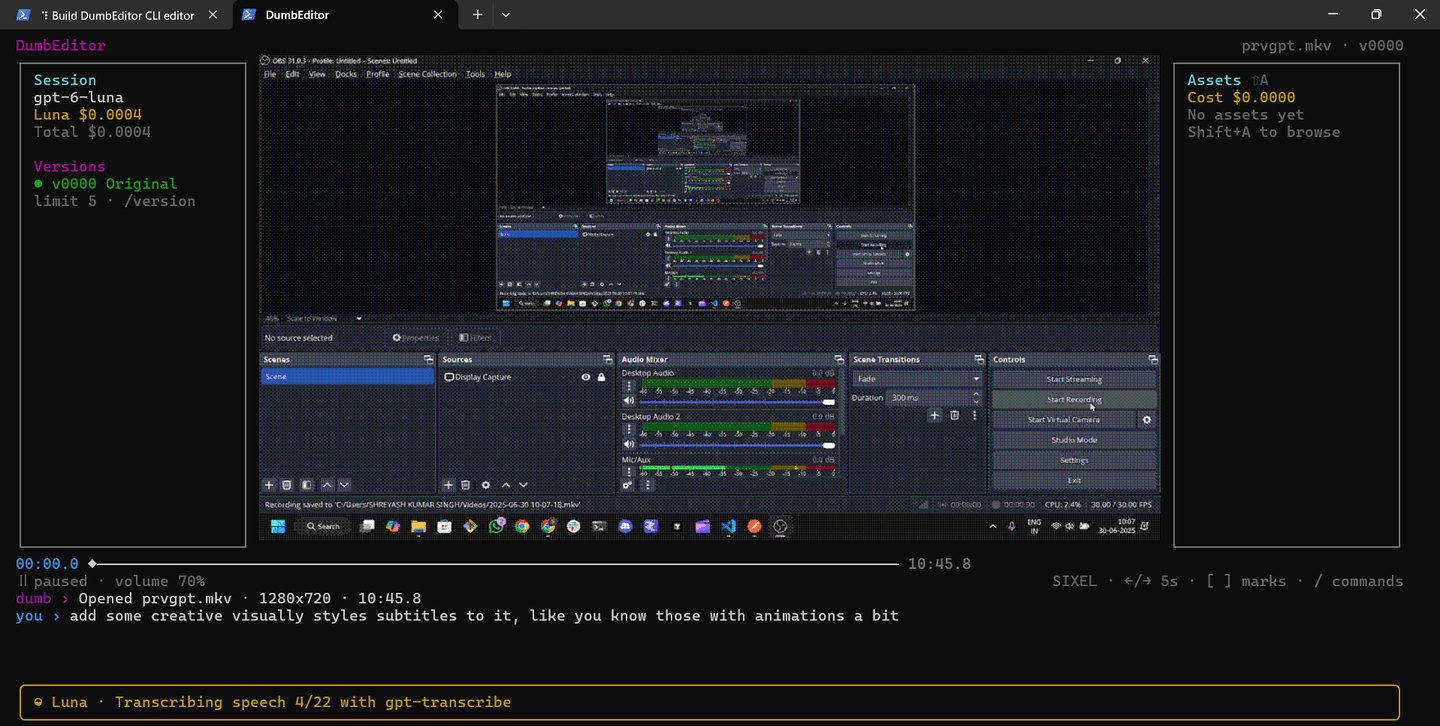1440x726 pixels.
Task: Click the Start Virtual Camera button
Action: click(x=1064, y=420)
